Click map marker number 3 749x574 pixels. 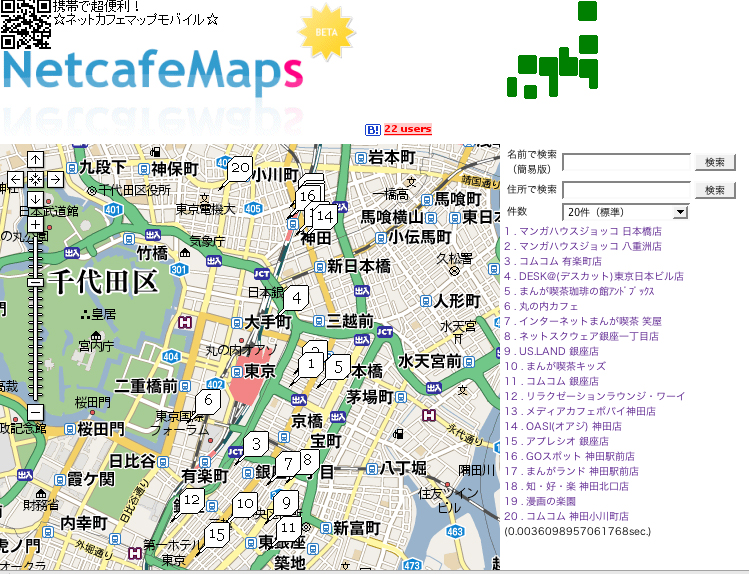point(257,445)
